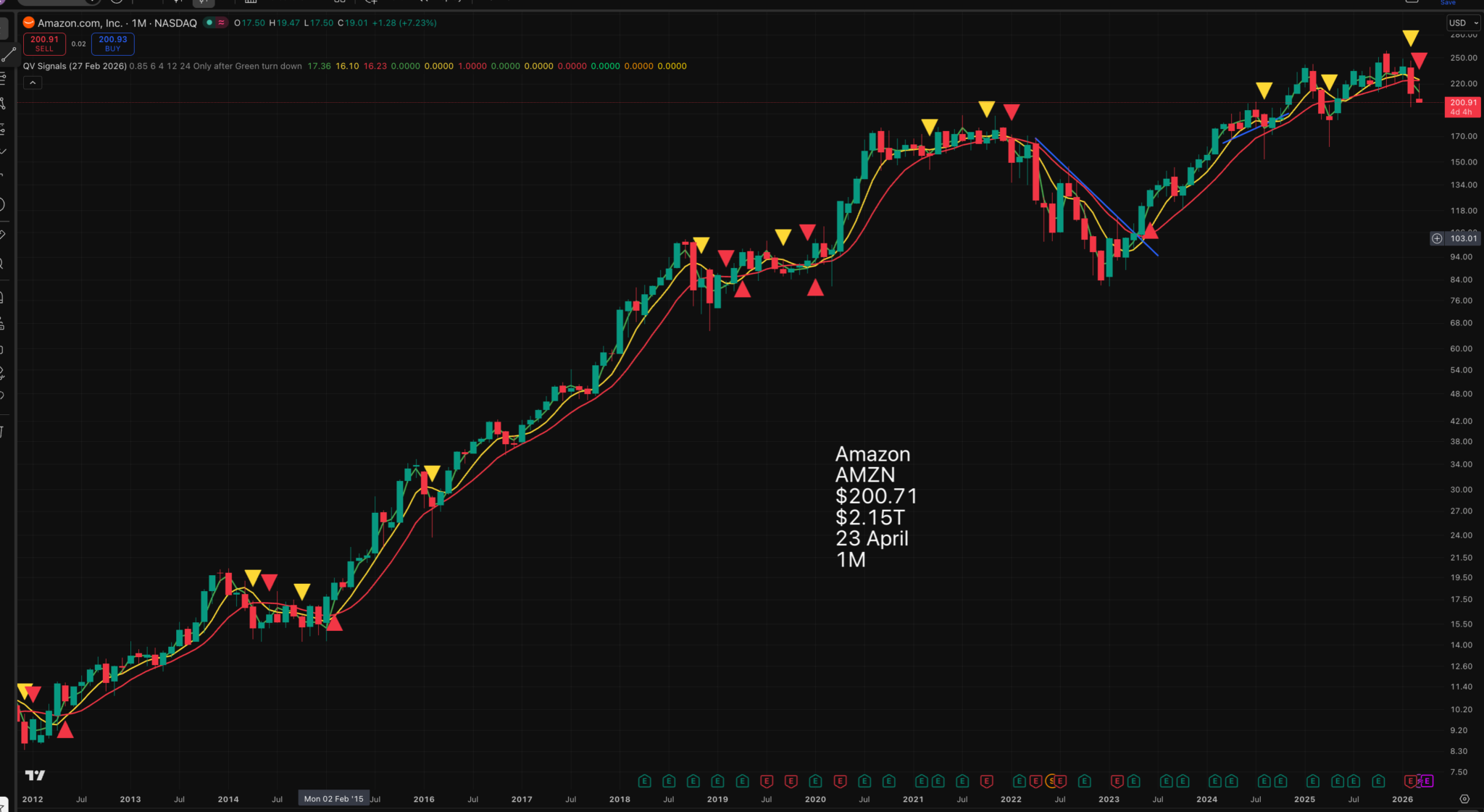Click the Amazon logo icon beside symbol name

29,22
